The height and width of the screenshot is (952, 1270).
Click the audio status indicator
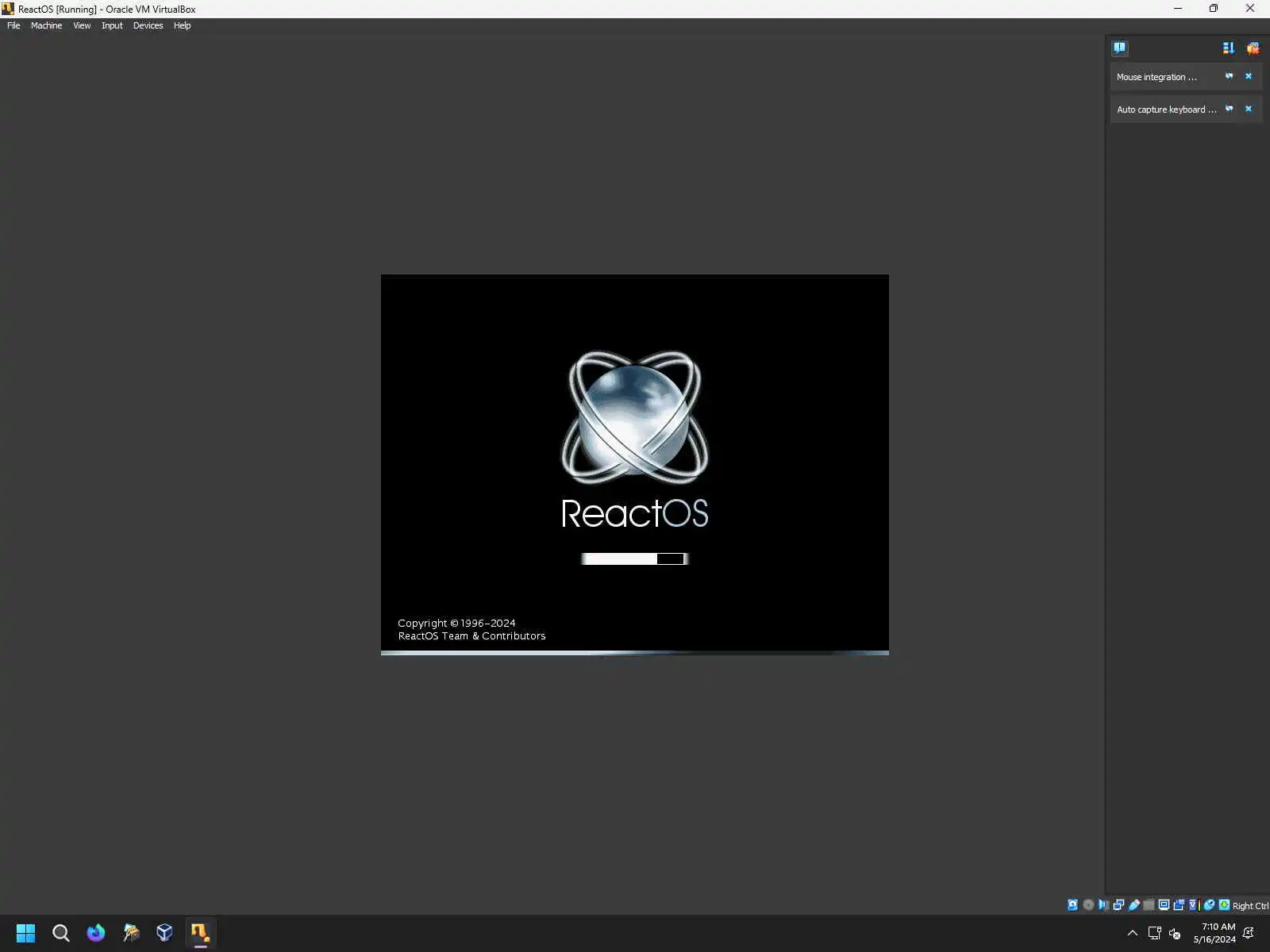pos(1103,904)
